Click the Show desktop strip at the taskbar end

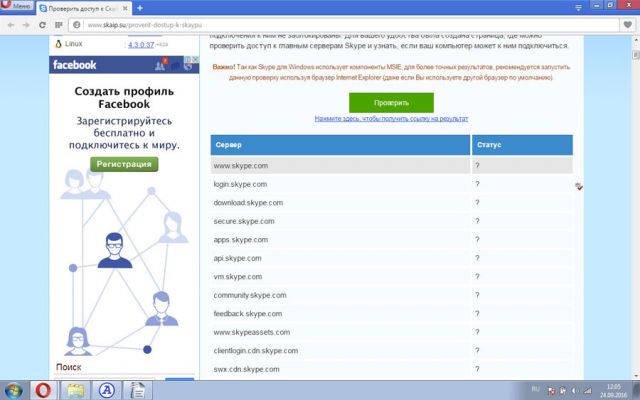pyautogui.click(x=637, y=391)
